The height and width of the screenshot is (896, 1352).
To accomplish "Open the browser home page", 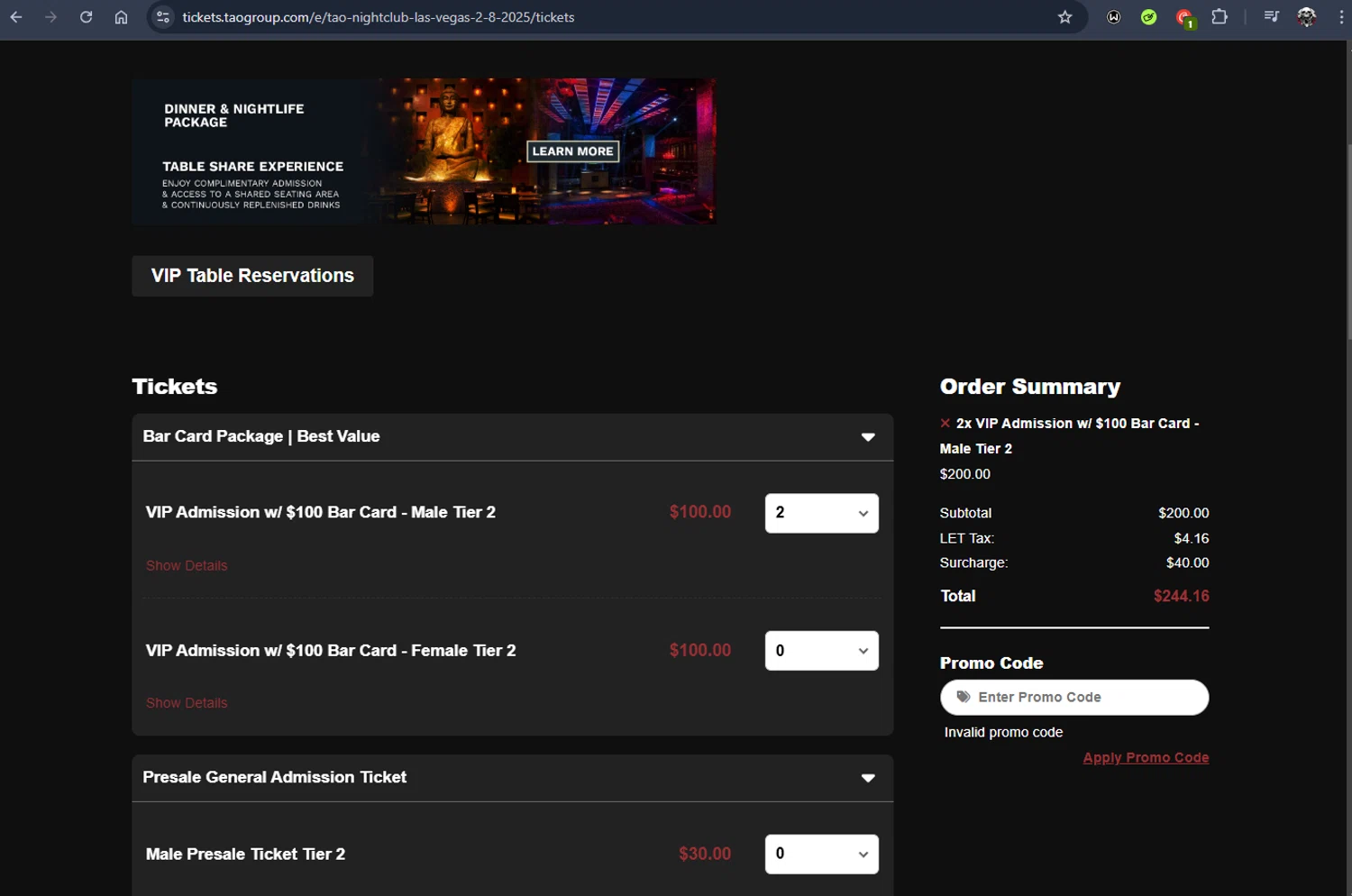I will point(121,17).
